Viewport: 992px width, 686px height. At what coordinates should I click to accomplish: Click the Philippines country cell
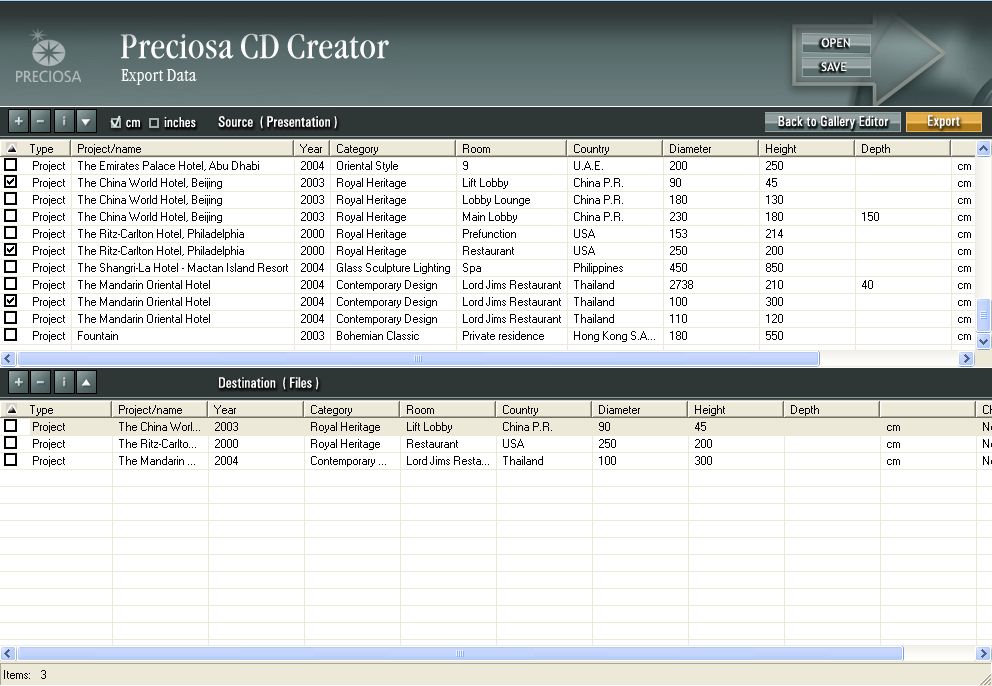tap(615, 268)
